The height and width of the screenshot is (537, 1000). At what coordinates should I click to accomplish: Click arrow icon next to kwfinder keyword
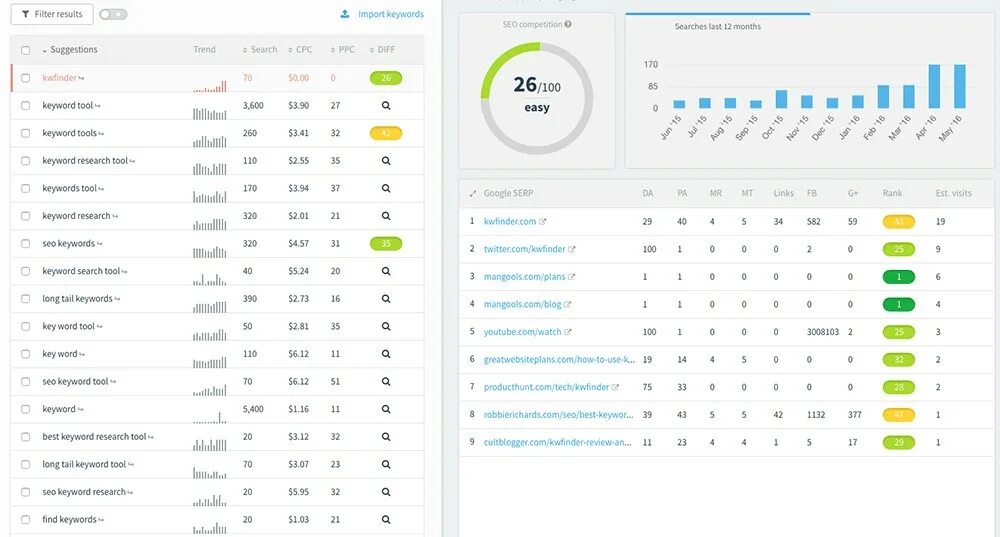(x=82, y=78)
